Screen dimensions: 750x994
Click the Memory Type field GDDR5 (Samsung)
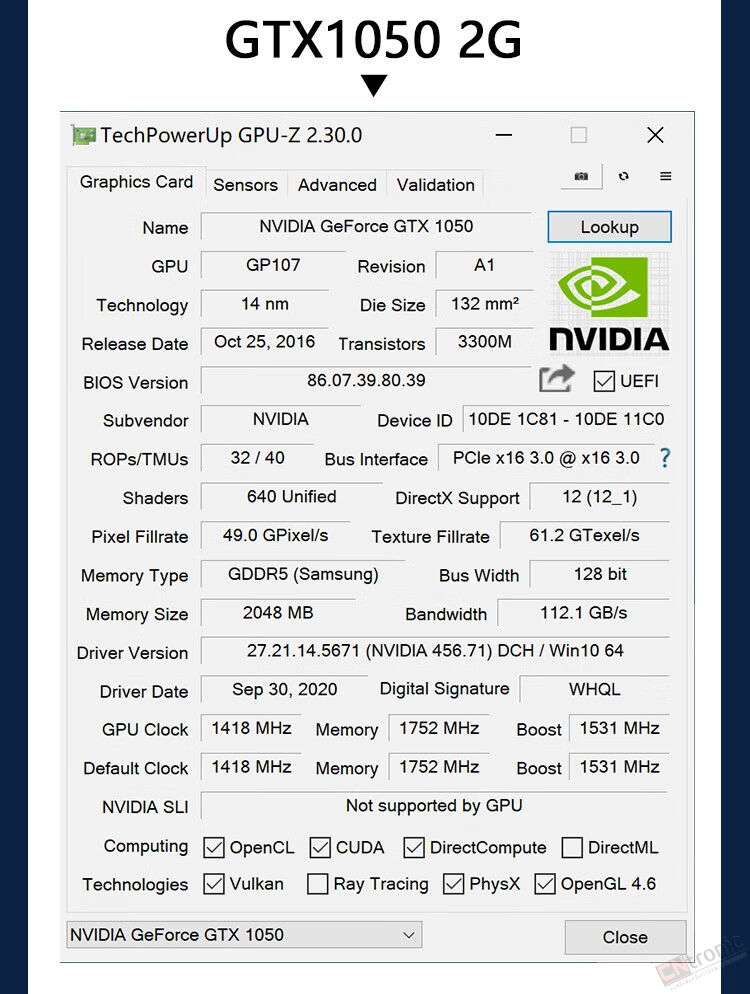[x=303, y=574]
